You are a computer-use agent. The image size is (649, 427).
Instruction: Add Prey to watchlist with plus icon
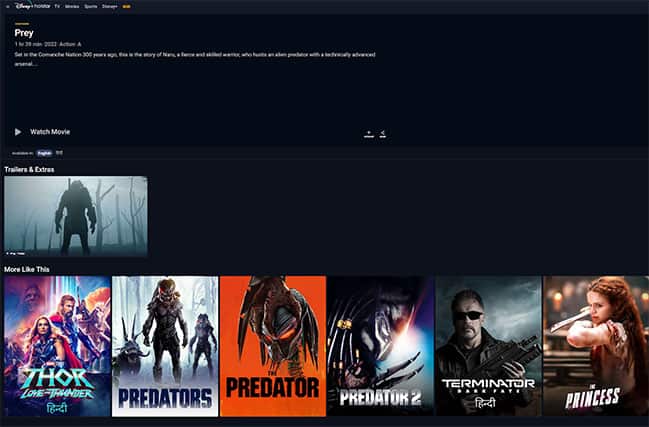(369, 134)
